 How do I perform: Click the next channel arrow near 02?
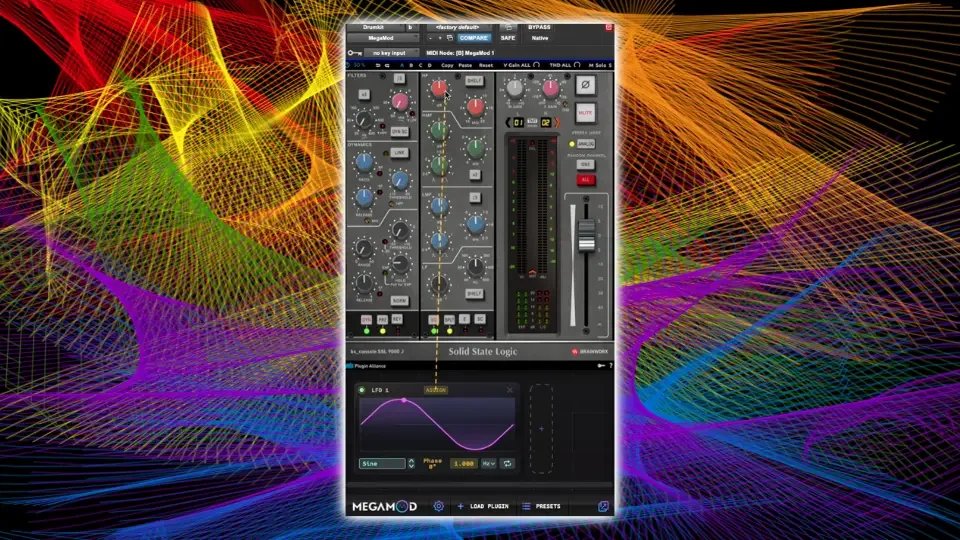pos(557,122)
